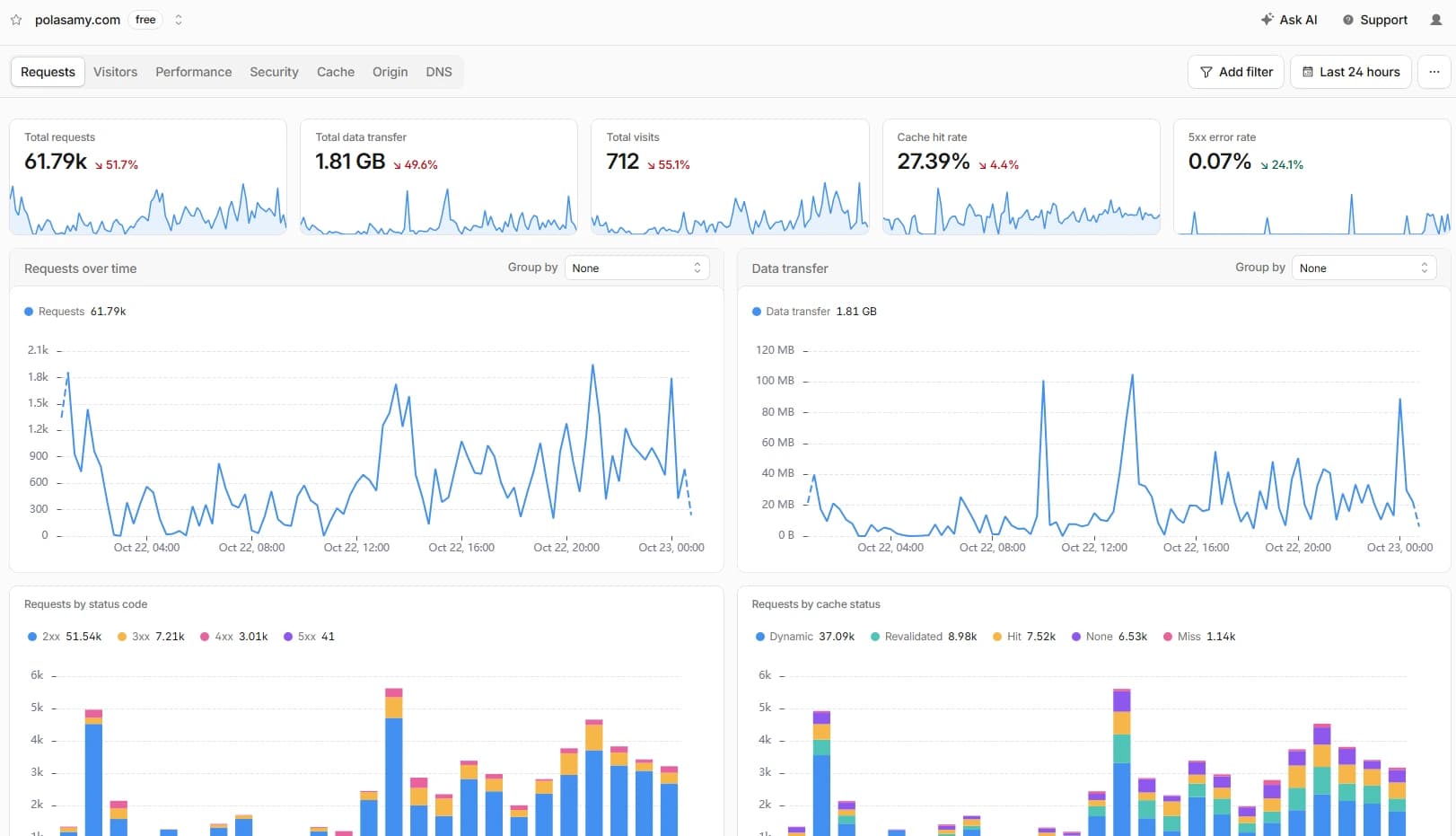Star the polasamy.com site as favorite

(x=16, y=20)
